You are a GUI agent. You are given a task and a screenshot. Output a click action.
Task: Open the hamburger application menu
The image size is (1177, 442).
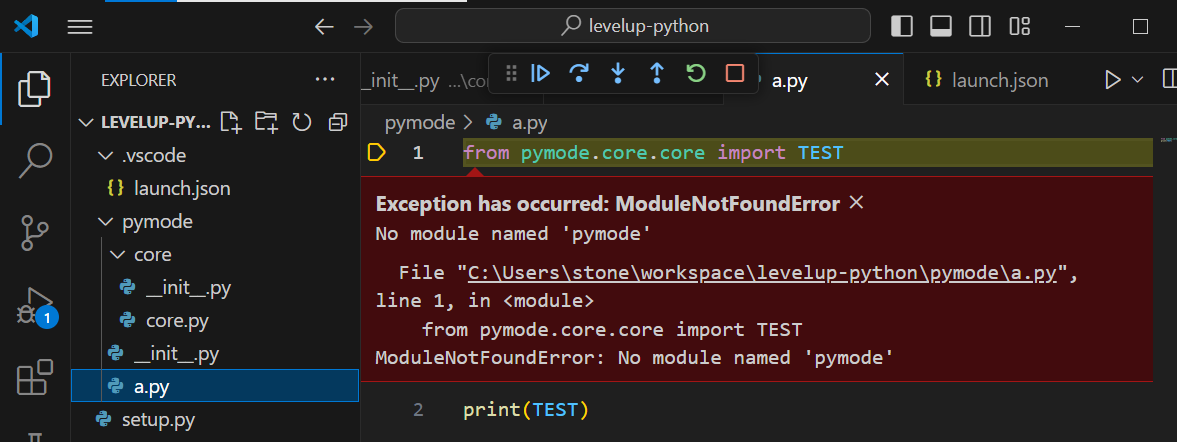click(80, 27)
